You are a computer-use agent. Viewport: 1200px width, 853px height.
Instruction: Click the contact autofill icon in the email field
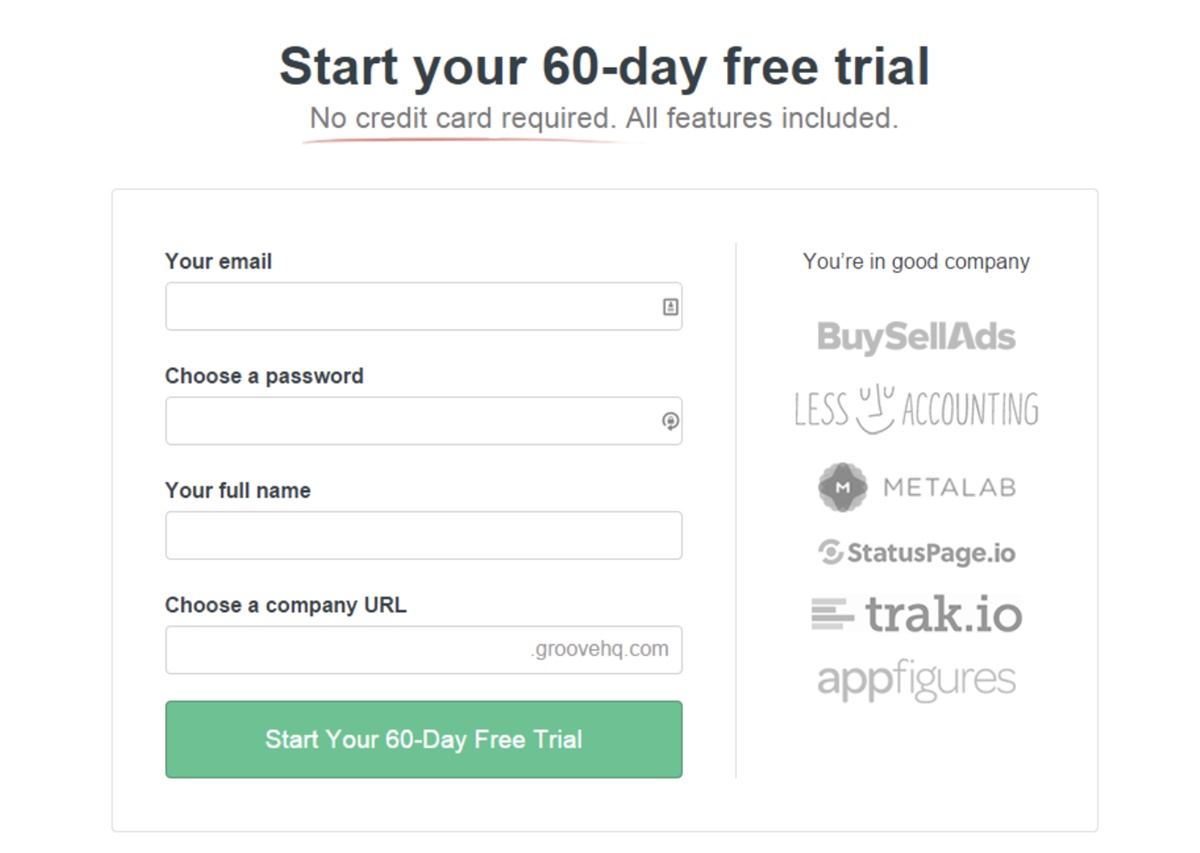click(x=670, y=307)
